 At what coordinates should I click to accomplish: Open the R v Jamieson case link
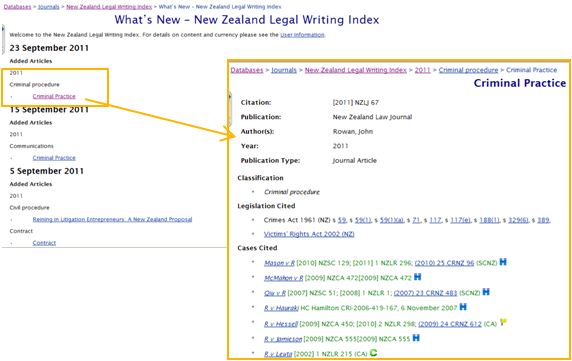pos(283,339)
